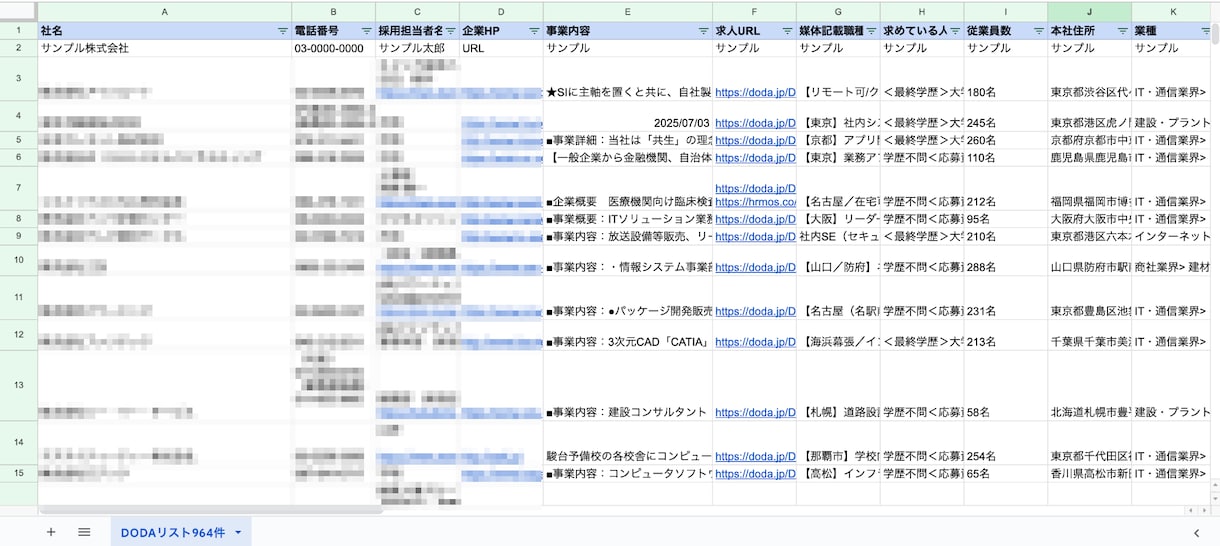Open filter for 業種 column header
This screenshot has width=1220, height=546.
tap(1204, 31)
